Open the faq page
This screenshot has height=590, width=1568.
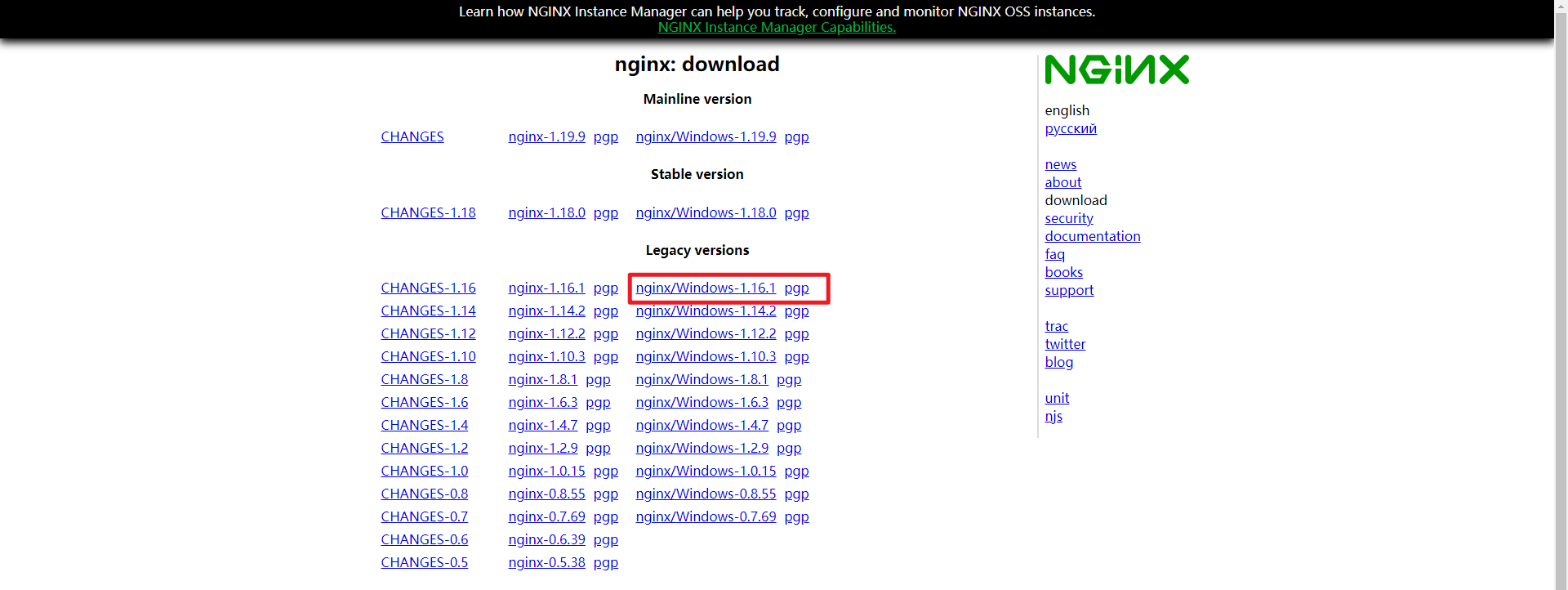1054,254
